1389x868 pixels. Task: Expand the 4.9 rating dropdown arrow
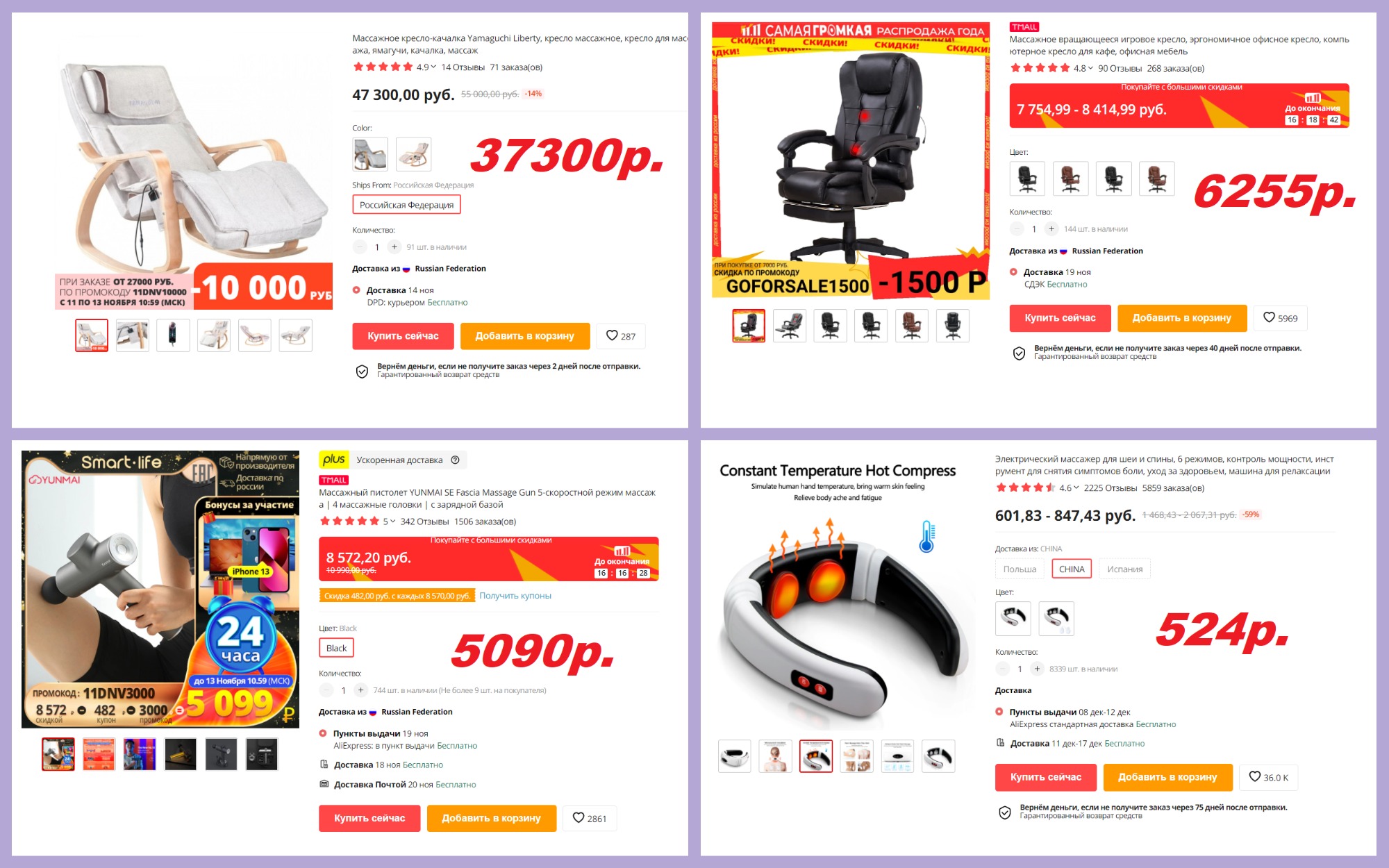pyautogui.click(x=433, y=67)
